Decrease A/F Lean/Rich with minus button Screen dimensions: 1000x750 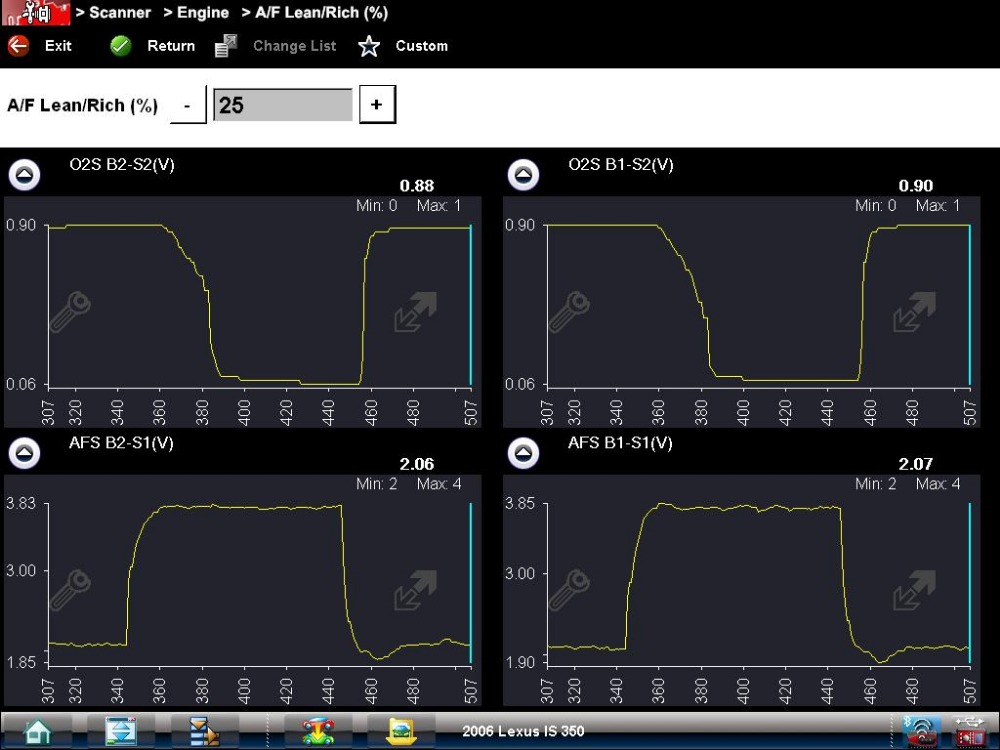click(x=188, y=105)
